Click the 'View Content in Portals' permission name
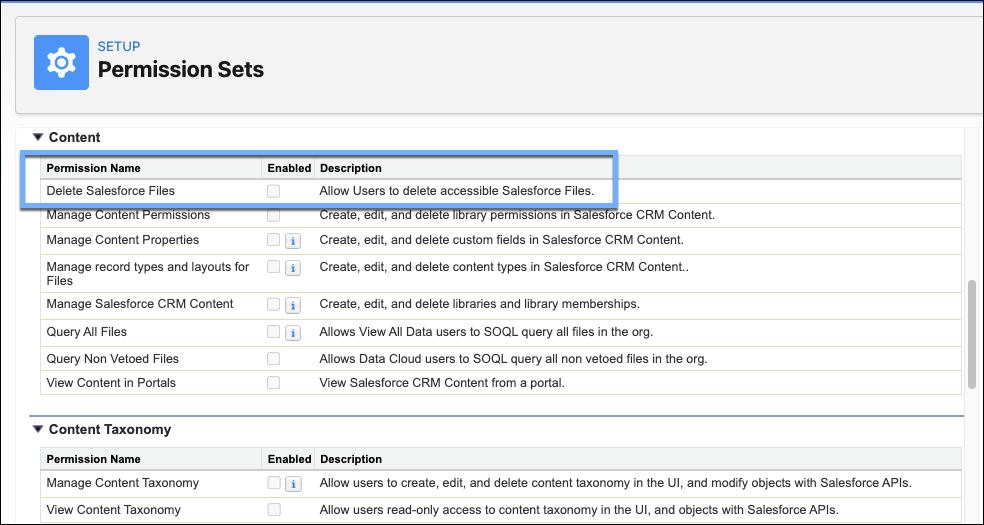 (x=111, y=383)
